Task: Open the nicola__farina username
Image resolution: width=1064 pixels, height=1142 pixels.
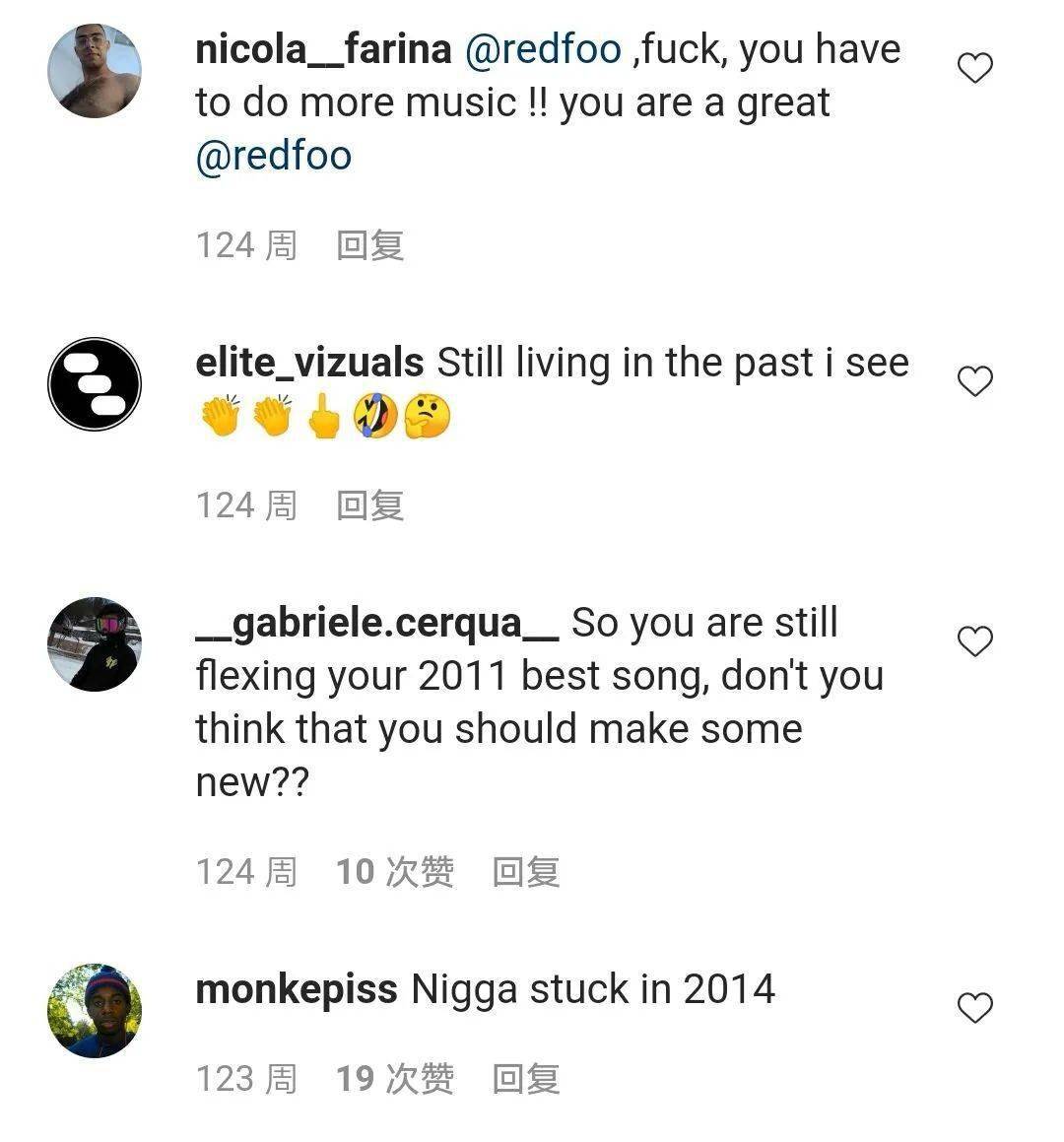Action: pyautogui.click(x=323, y=49)
